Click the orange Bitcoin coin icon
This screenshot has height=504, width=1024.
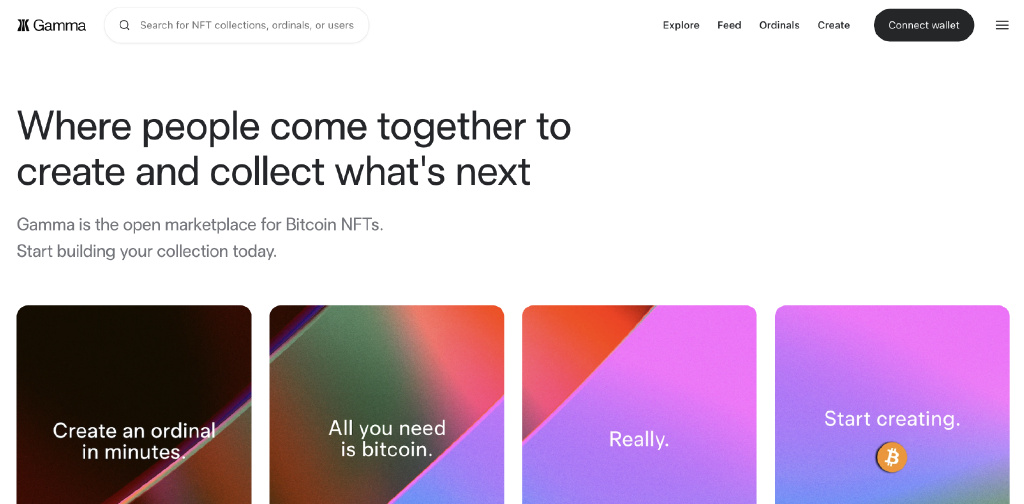pyautogui.click(x=891, y=458)
